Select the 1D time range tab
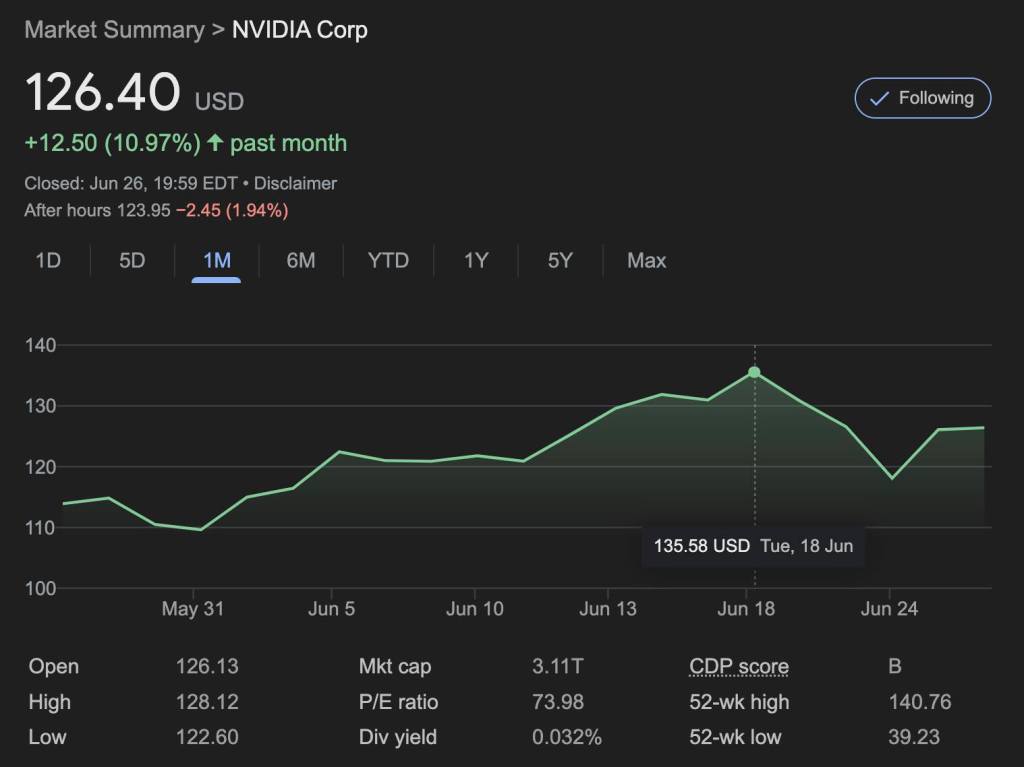The height and width of the screenshot is (767, 1024). coord(48,261)
